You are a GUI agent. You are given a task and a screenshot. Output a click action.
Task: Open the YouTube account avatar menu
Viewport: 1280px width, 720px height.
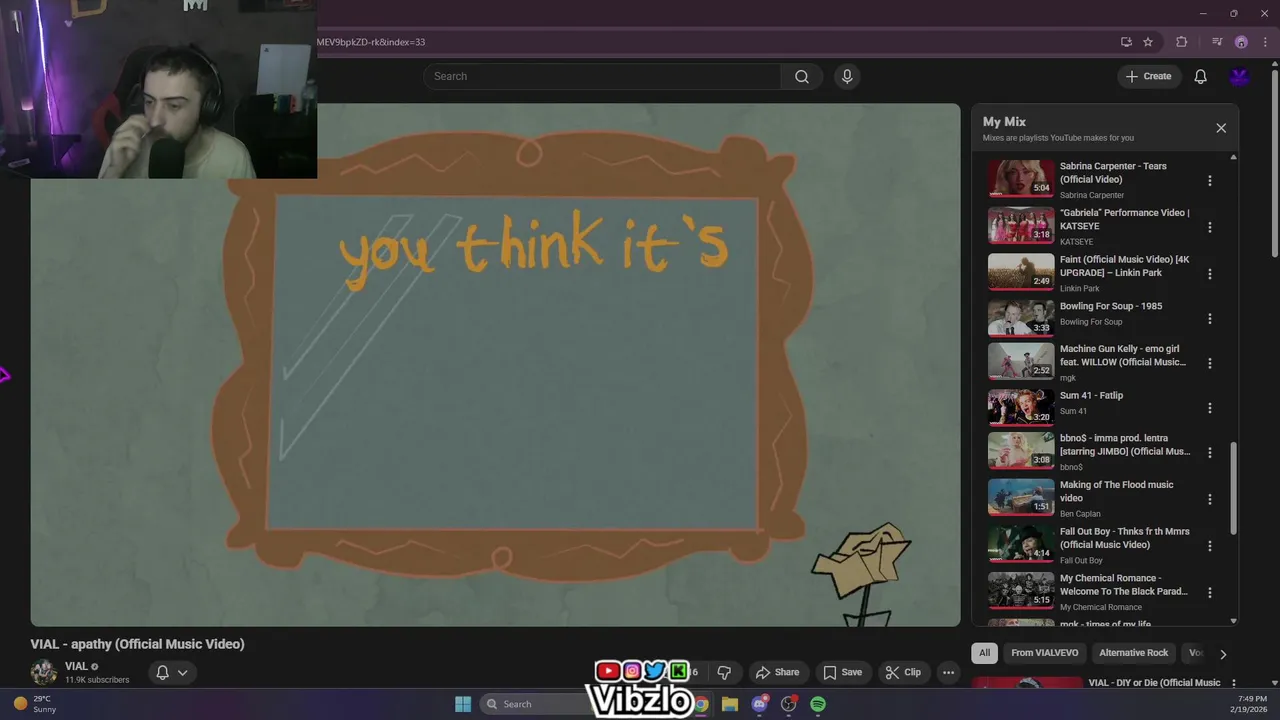(1240, 76)
